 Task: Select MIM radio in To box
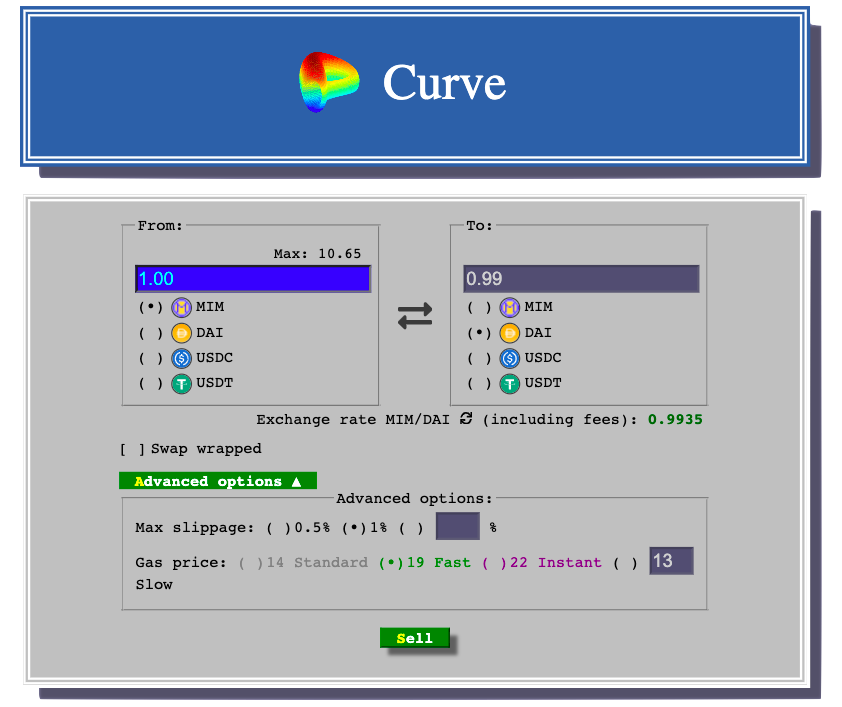[x=479, y=307]
